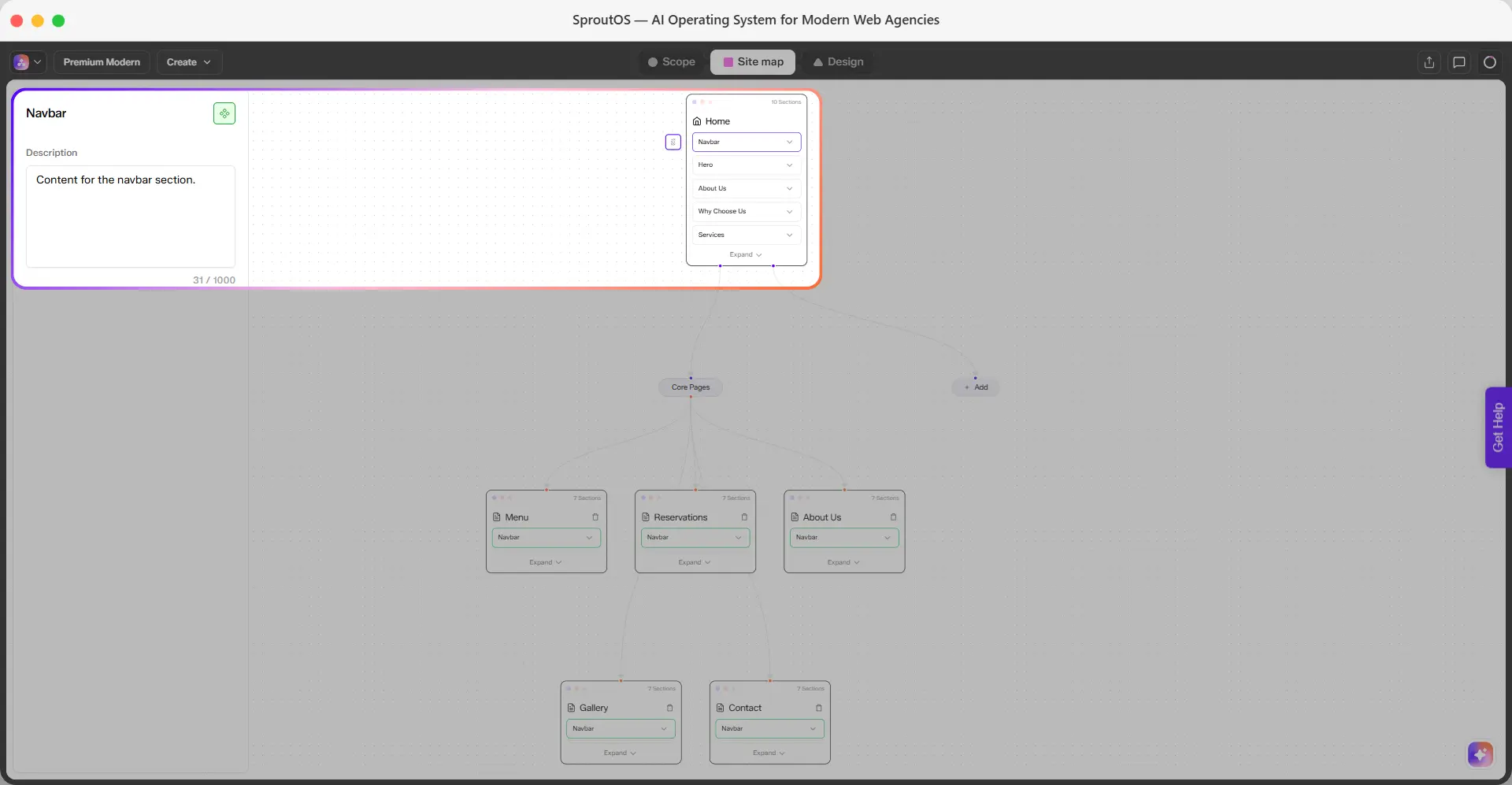Delete the Contact page with trash icon
The width and height of the screenshot is (1512, 785).
[819, 708]
